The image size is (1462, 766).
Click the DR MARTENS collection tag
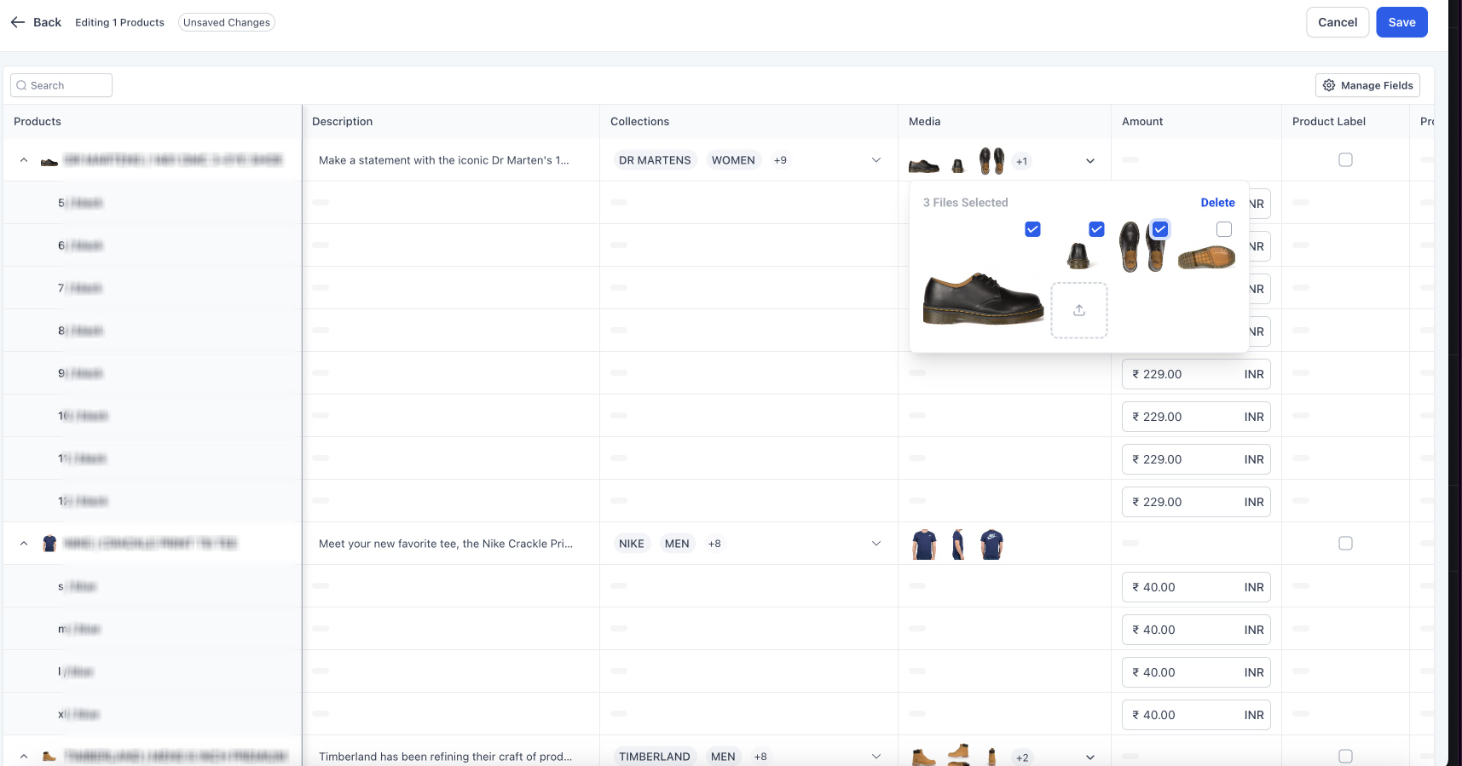(x=654, y=160)
